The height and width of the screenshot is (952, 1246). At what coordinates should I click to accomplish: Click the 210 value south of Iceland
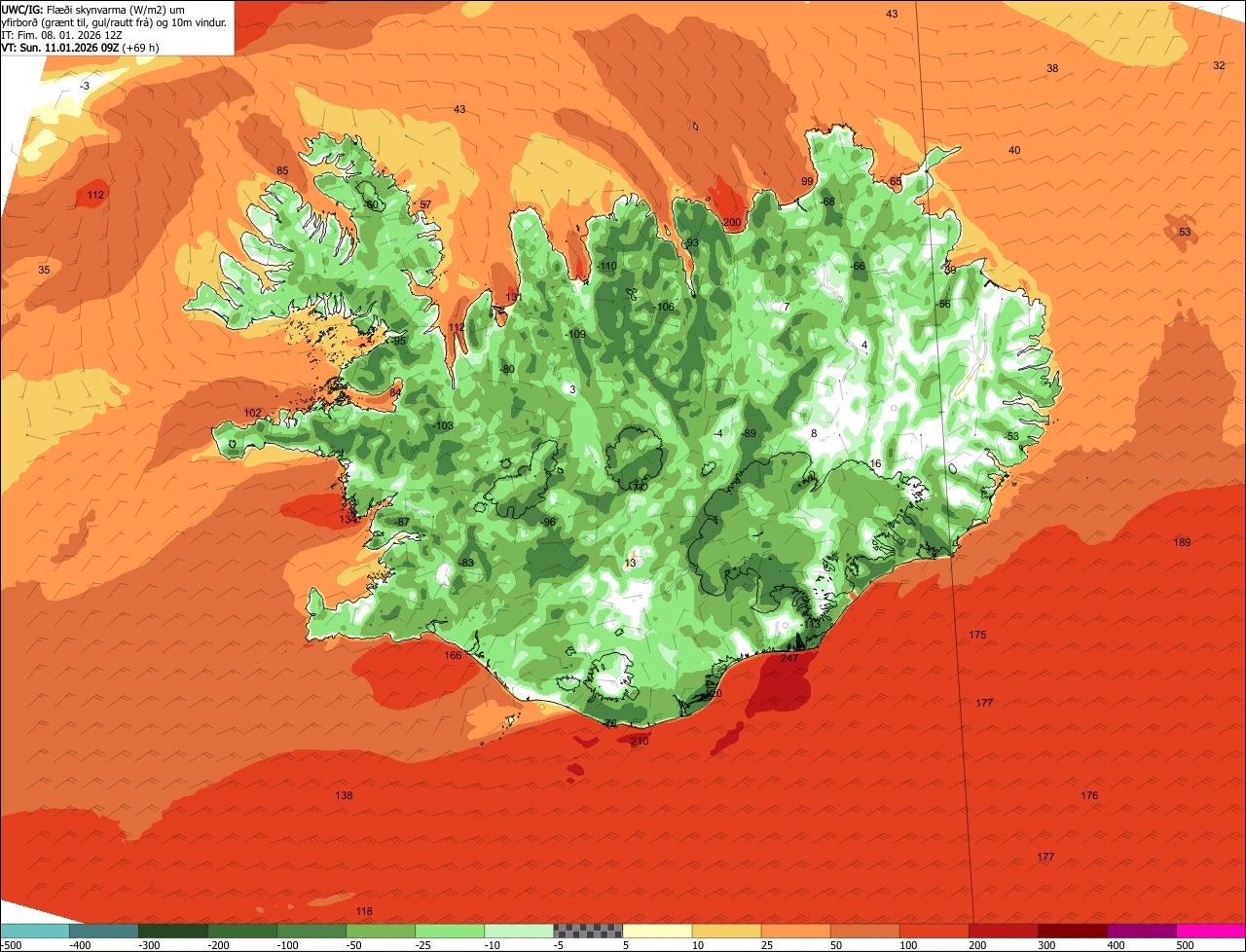click(x=640, y=741)
